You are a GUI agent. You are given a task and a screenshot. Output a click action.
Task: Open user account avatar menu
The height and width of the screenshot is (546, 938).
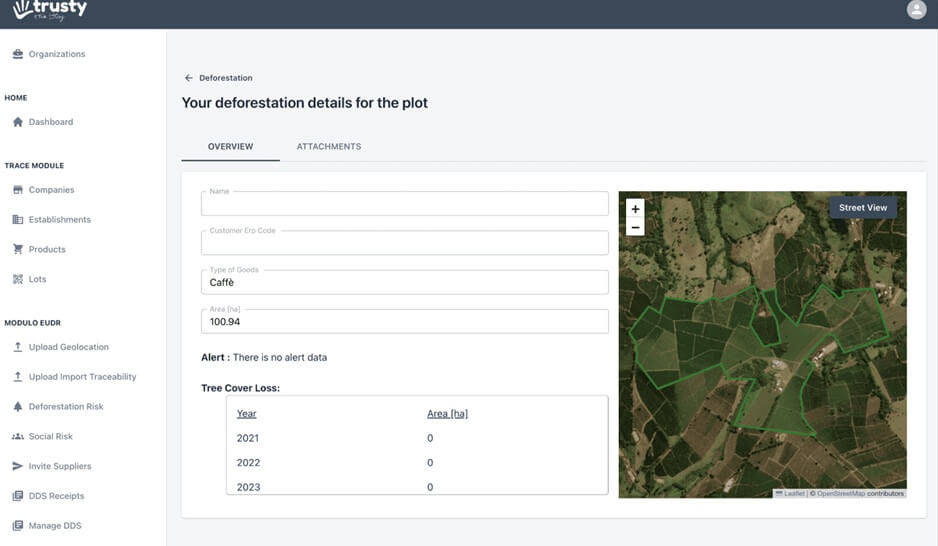[x=916, y=10]
